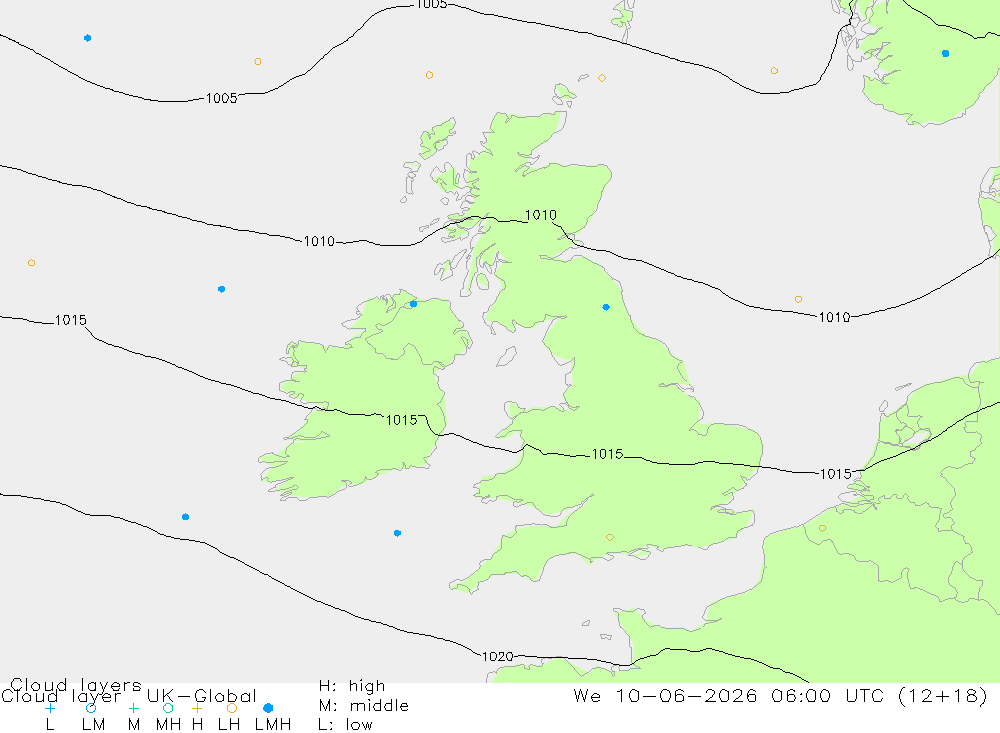Select orange diamond marker northeast of Orkney
This screenshot has width=1000, height=733.
pyautogui.click(x=601, y=78)
